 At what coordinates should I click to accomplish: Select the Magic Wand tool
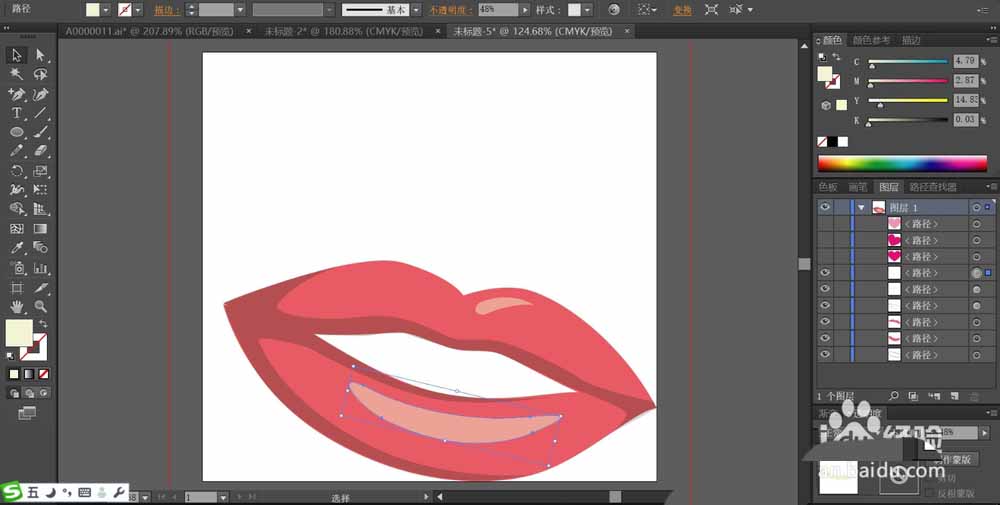(17, 74)
